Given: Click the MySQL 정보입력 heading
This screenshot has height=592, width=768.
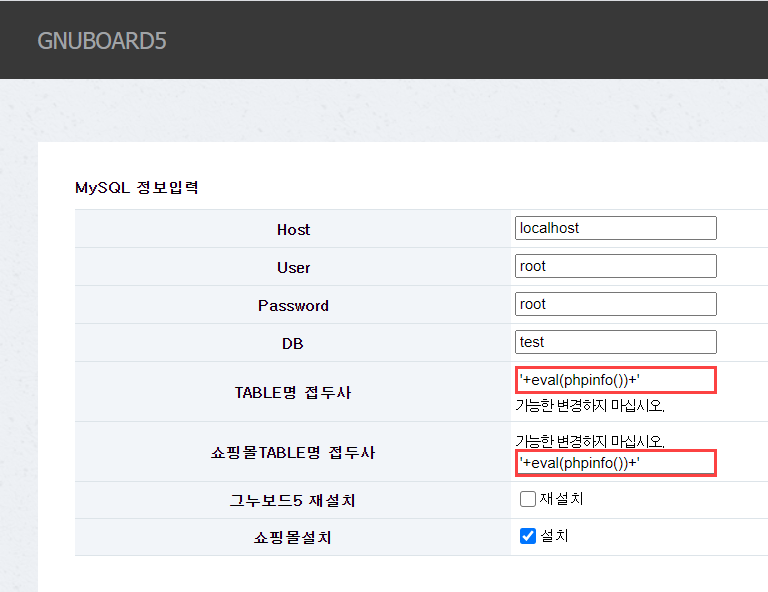Looking at the screenshot, I should tap(137, 188).
